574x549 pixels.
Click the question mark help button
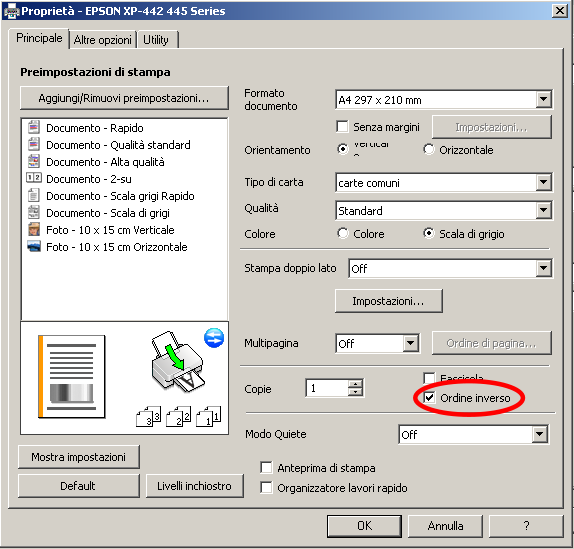coord(526,526)
